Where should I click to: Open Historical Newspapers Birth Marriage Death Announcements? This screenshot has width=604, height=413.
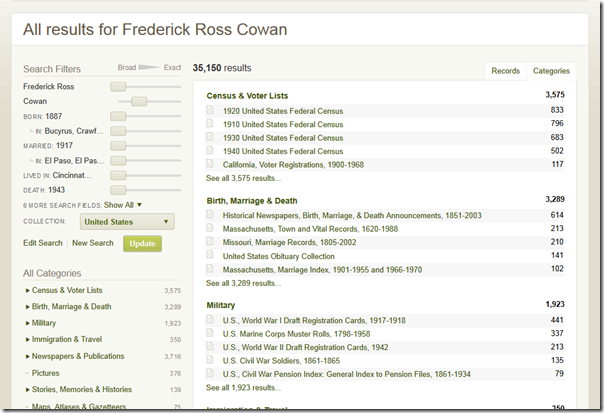352,215
